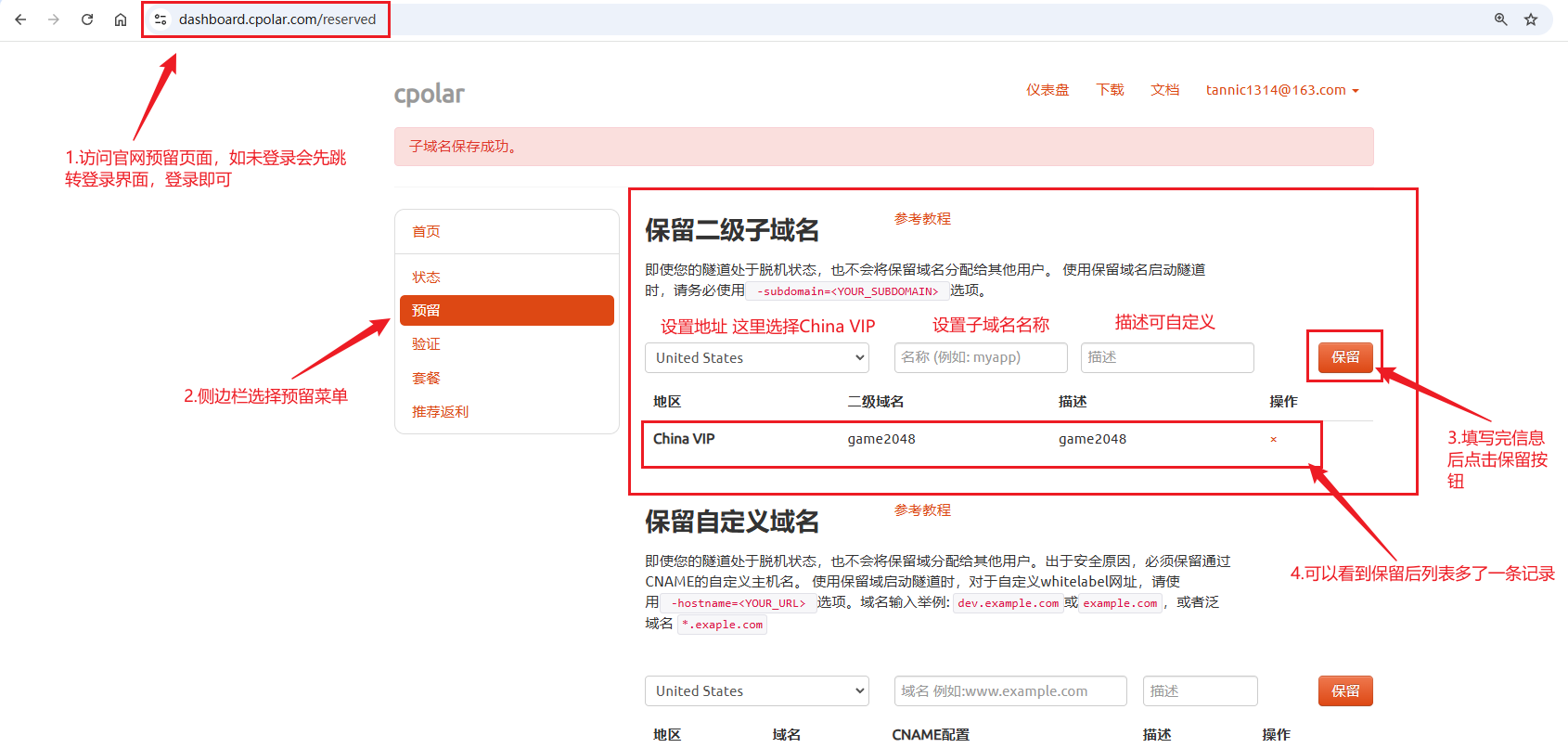Open the 下载 link in header

coord(1110,90)
